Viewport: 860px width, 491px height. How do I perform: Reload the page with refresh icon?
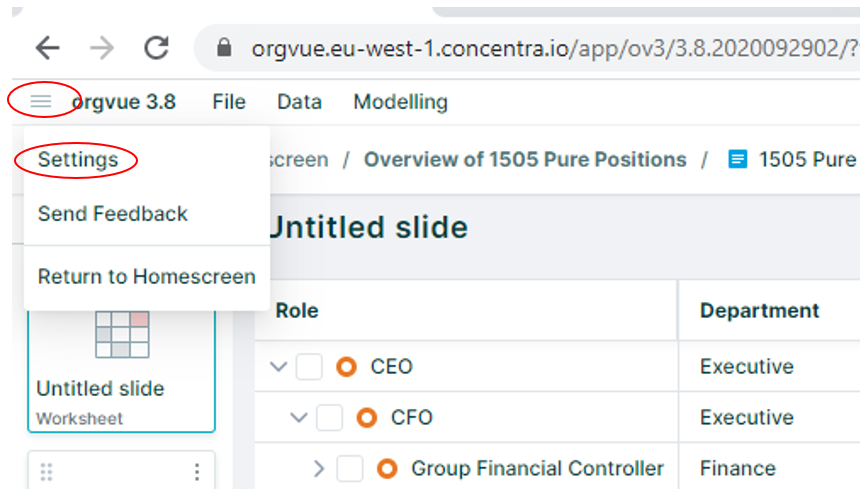[156, 48]
